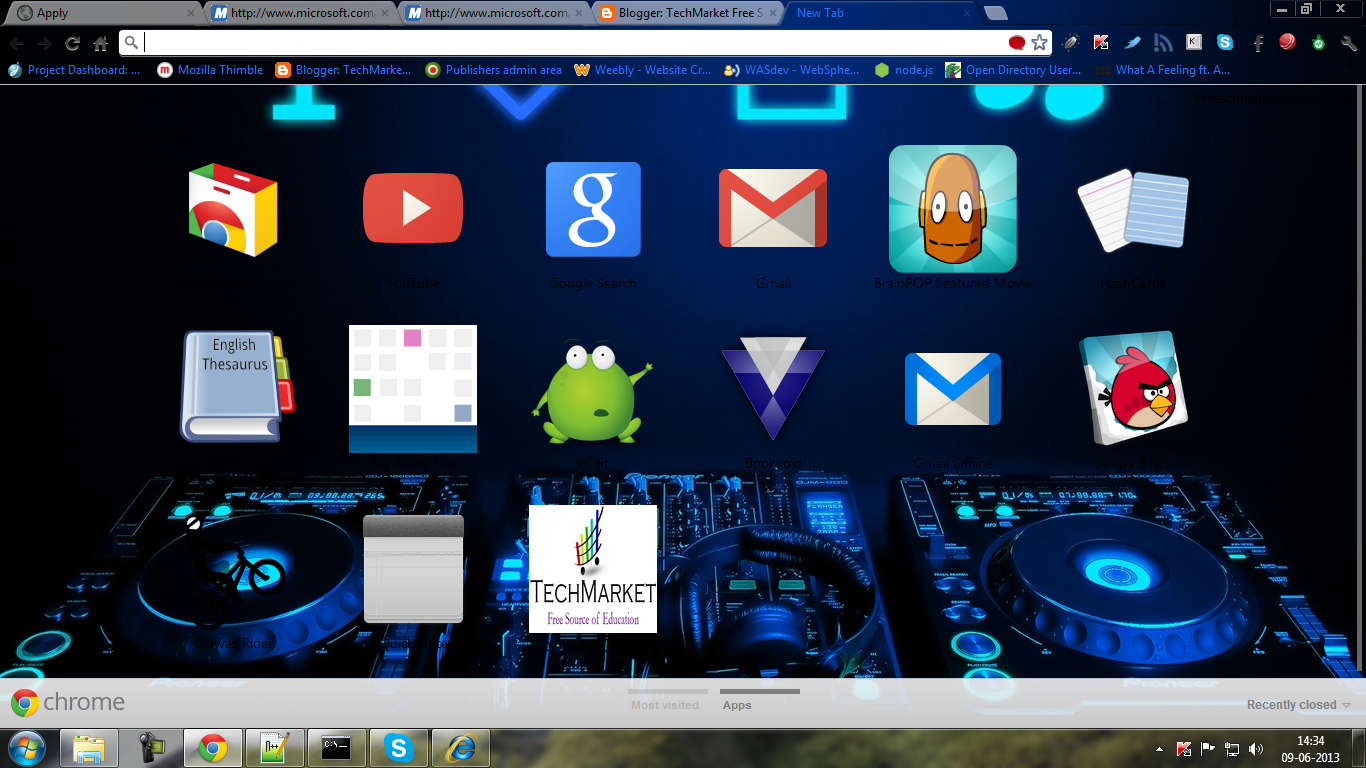The height and width of the screenshot is (768, 1366).
Task: Click the Windows Start button
Action: 27,748
